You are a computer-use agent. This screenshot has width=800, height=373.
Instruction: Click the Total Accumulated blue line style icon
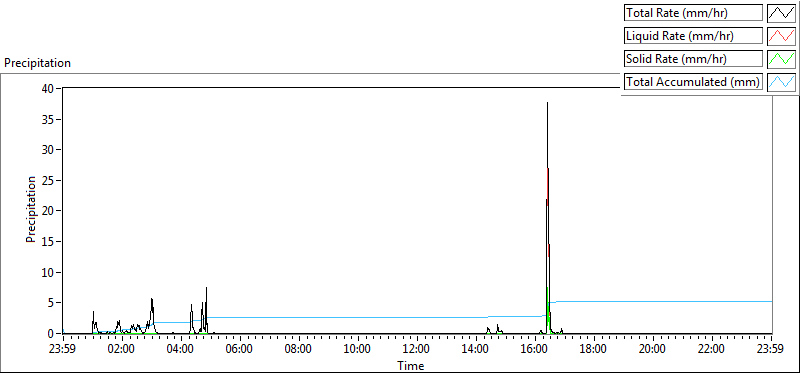pos(782,82)
